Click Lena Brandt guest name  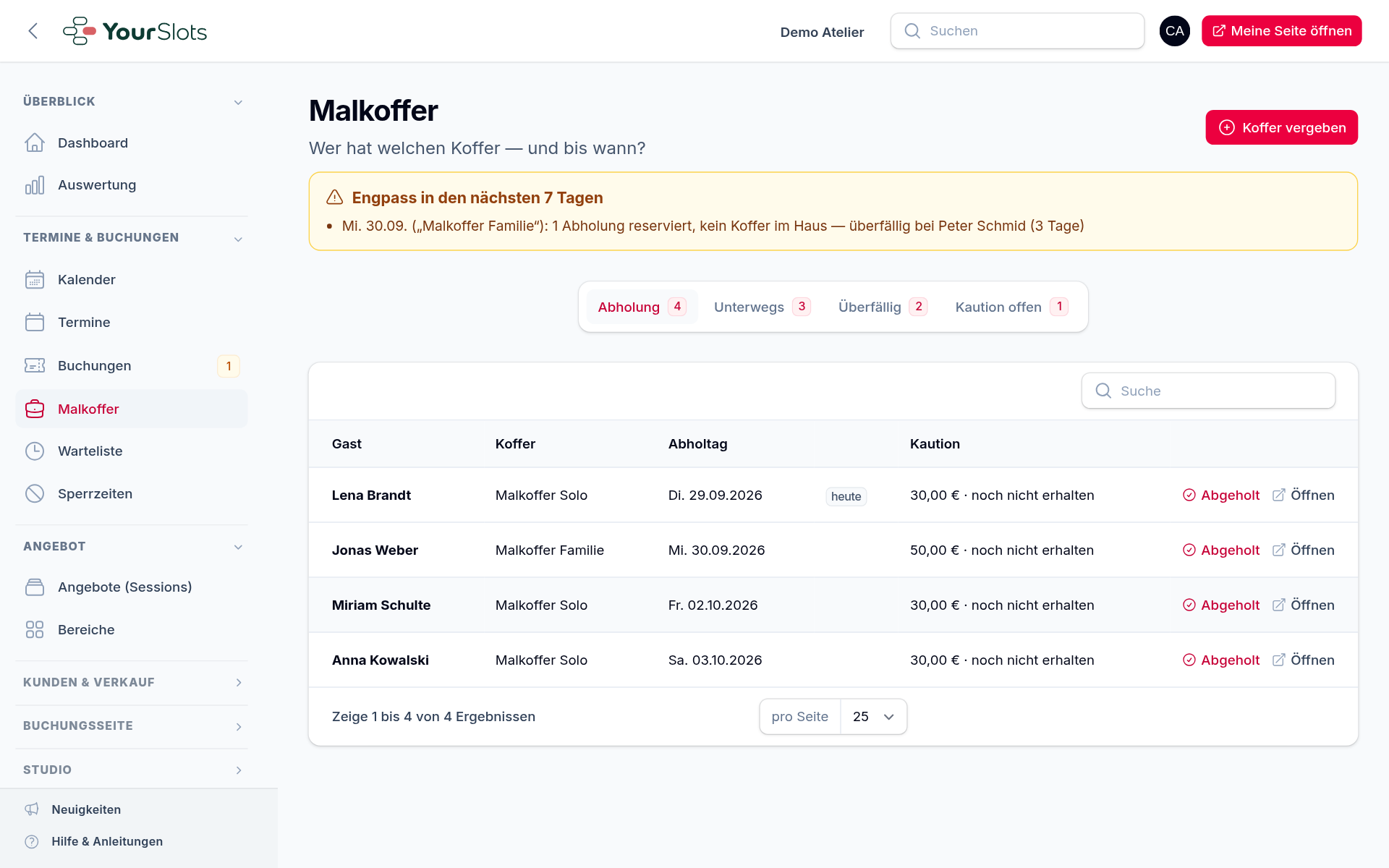(x=371, y=495)
